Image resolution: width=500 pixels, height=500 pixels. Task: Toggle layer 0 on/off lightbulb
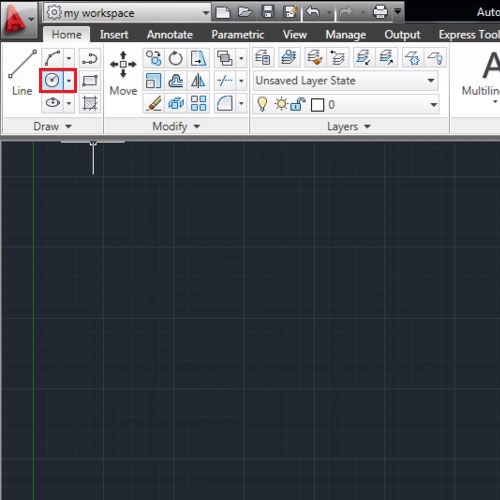click(262, 104)
